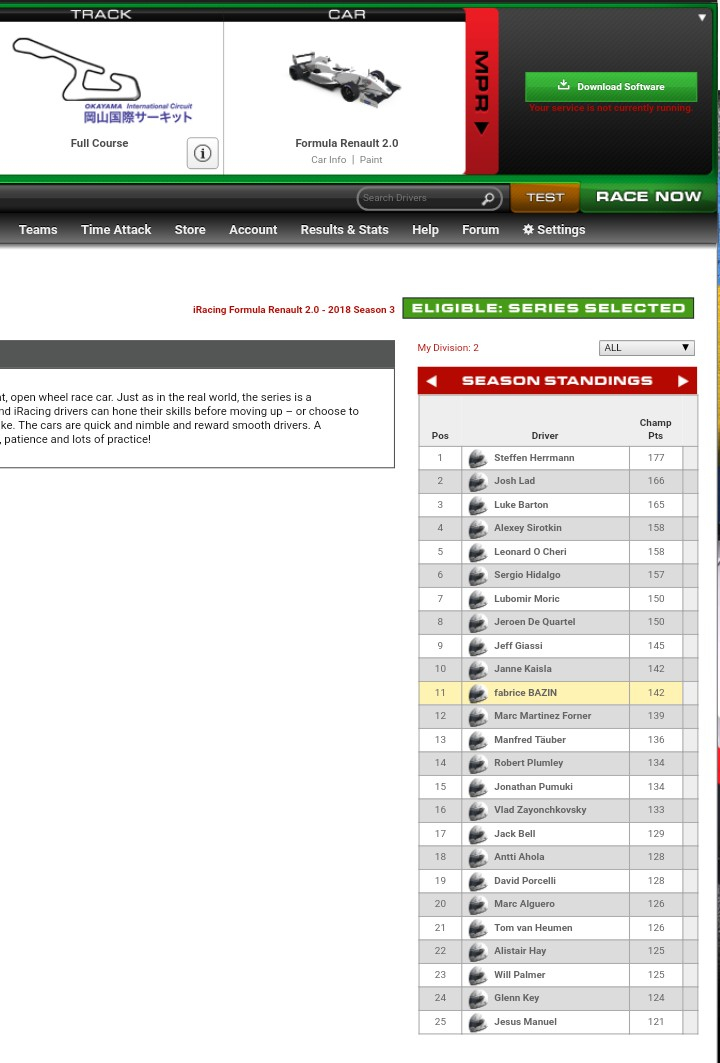Click Josh Lad's helmet icon

[x=478, y=481]
